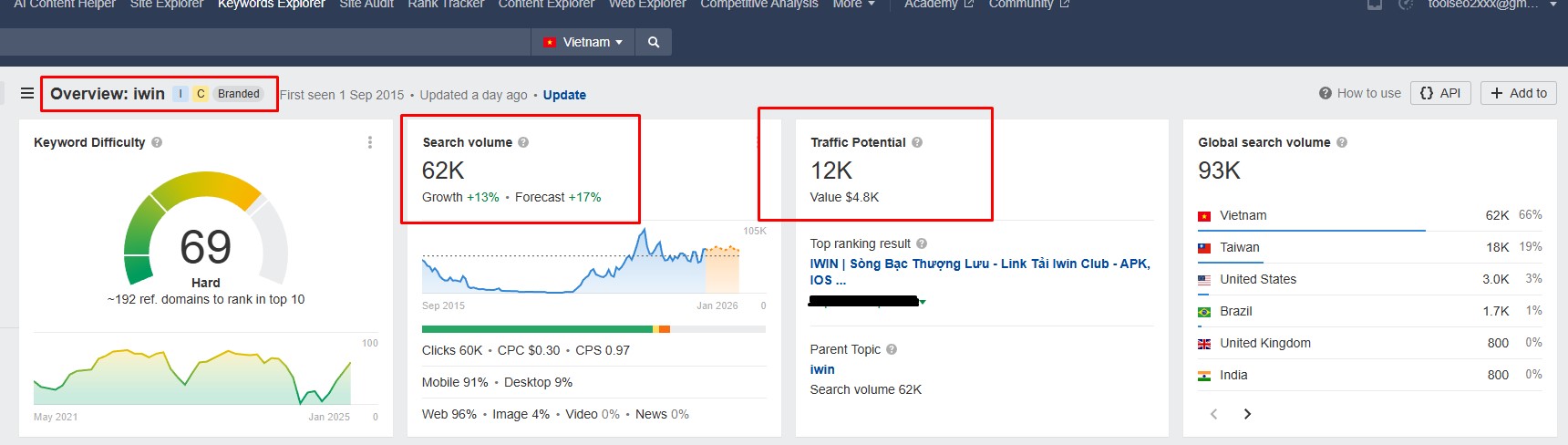Open the Community external link
Screen dimensions: 1568x445
[1029, 4]
